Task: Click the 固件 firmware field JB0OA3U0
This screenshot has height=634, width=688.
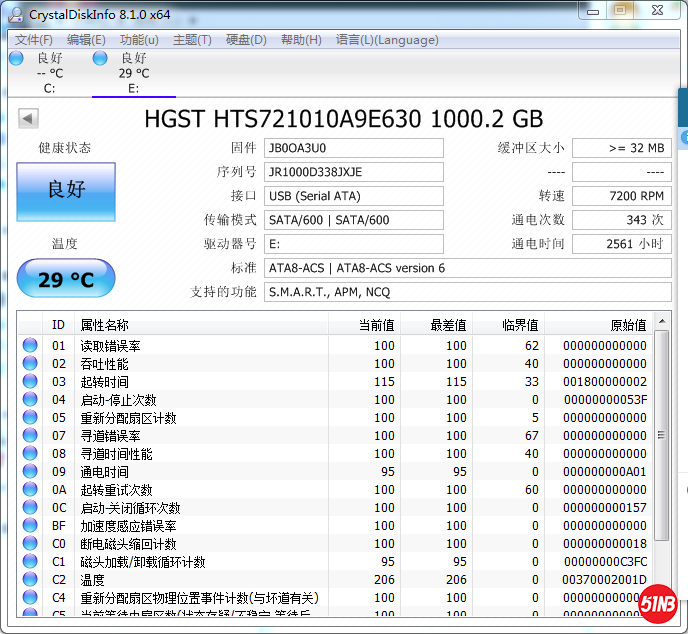Action: [354, 148]
